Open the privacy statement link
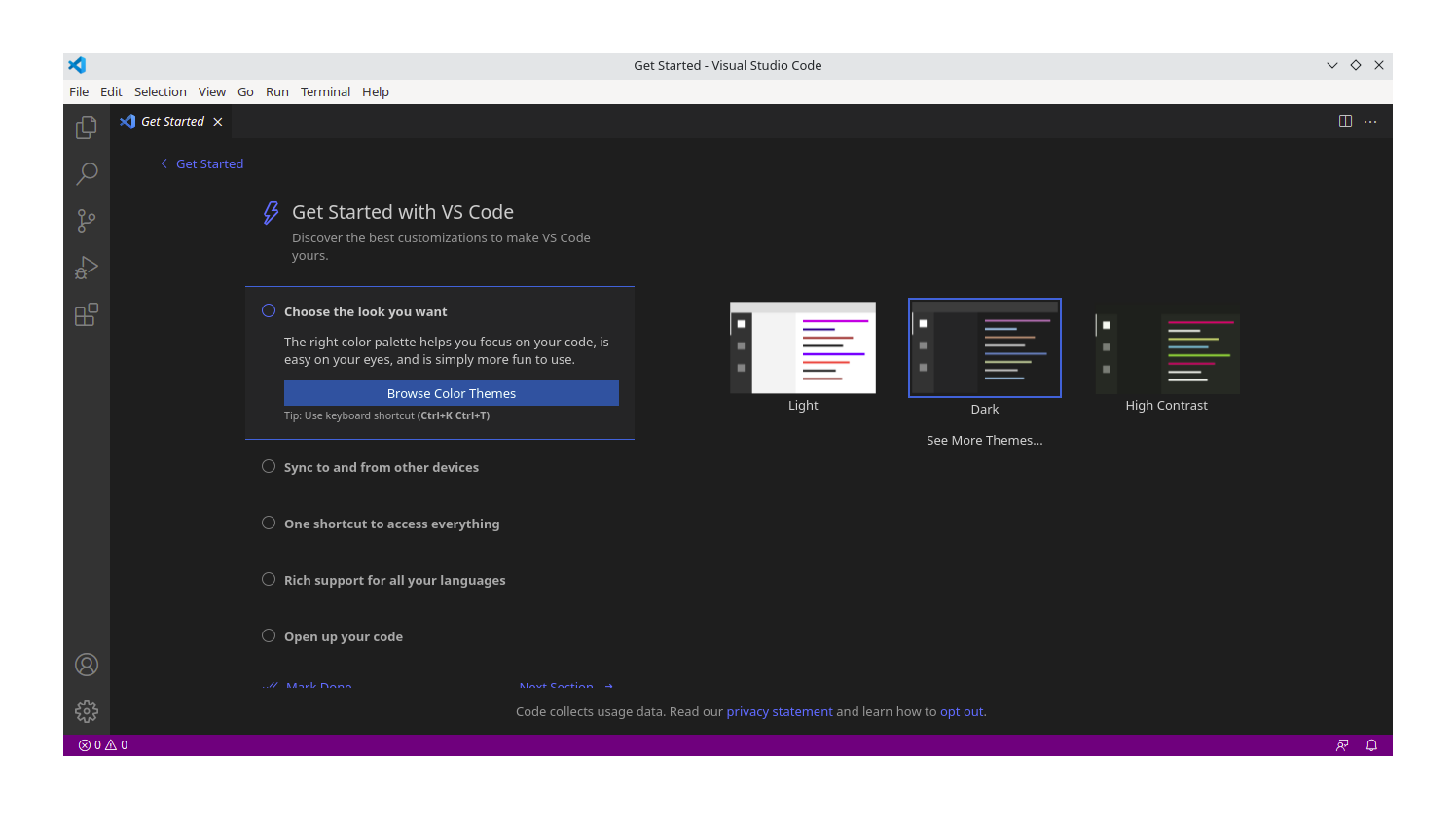Viewport: 1456px width, 831px height. coord(780,712)
